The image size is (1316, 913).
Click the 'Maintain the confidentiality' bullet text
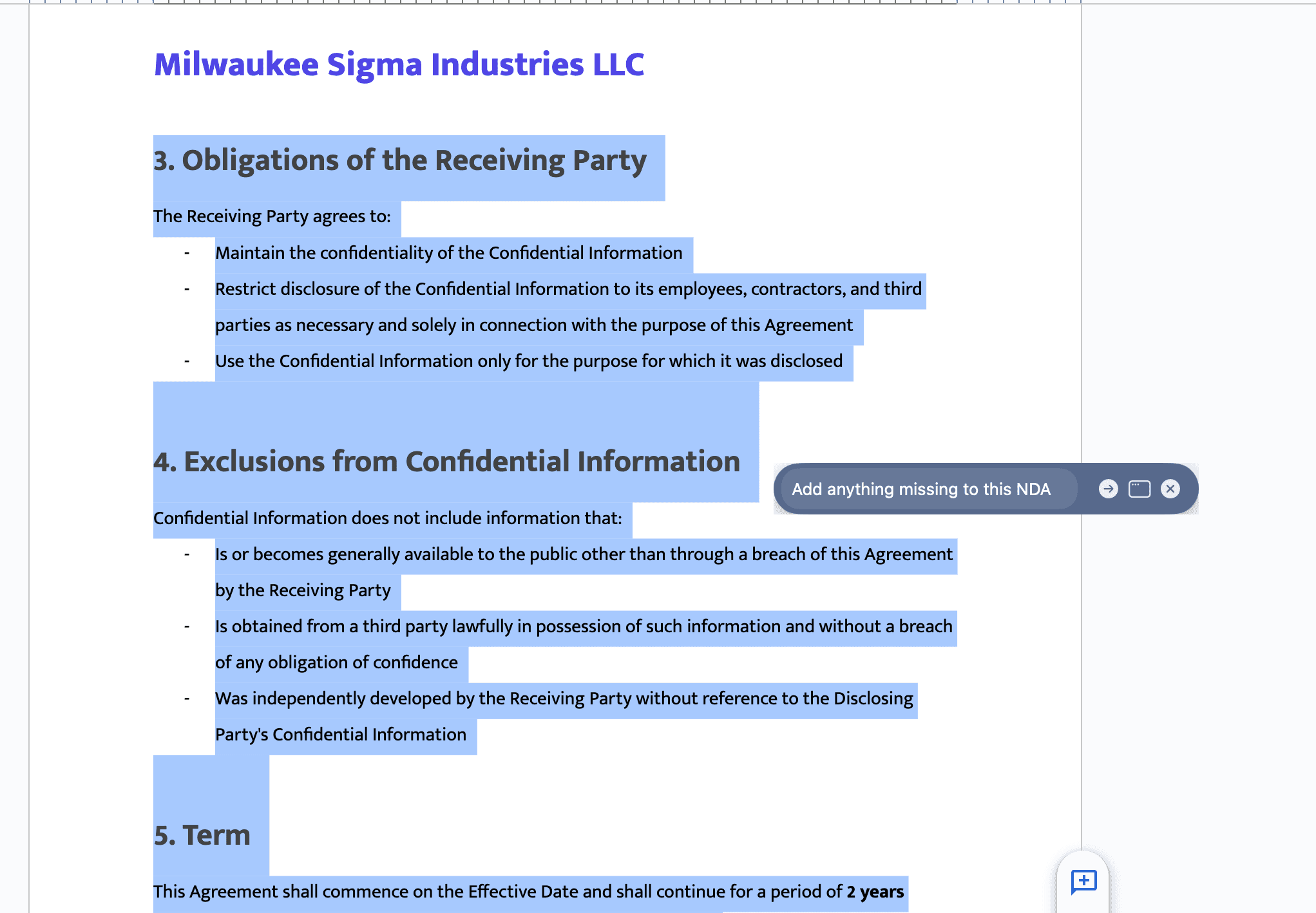448,253
